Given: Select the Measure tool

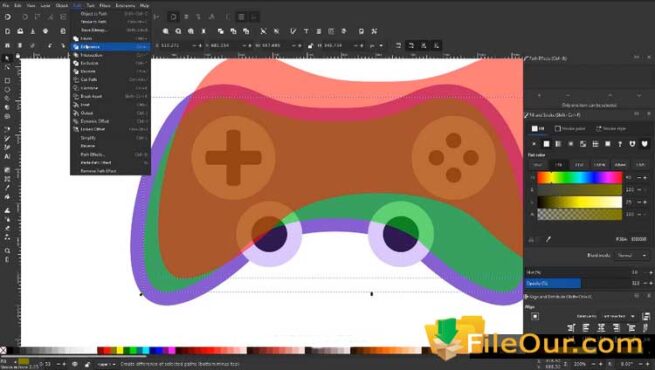Looking at the screenshot, I should [7, 259].
